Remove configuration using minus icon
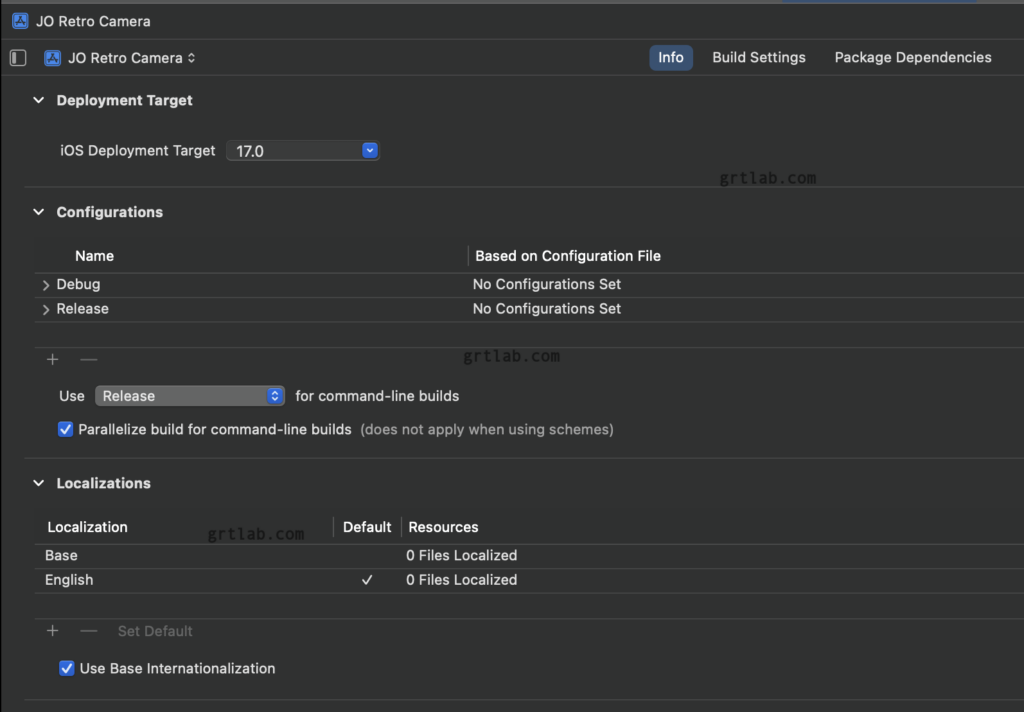The image size is (1024, 712). coord(89,359)
